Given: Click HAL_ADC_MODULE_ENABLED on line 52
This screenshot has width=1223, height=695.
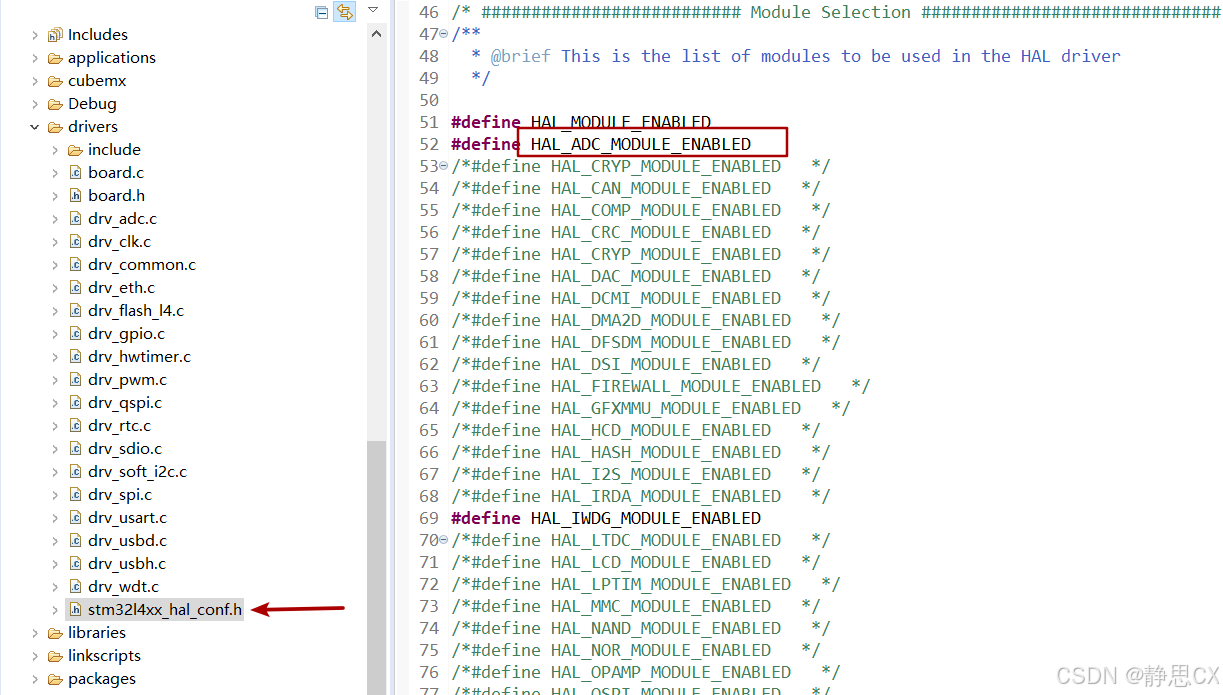Looking at the screenshot, I should 640,144.
